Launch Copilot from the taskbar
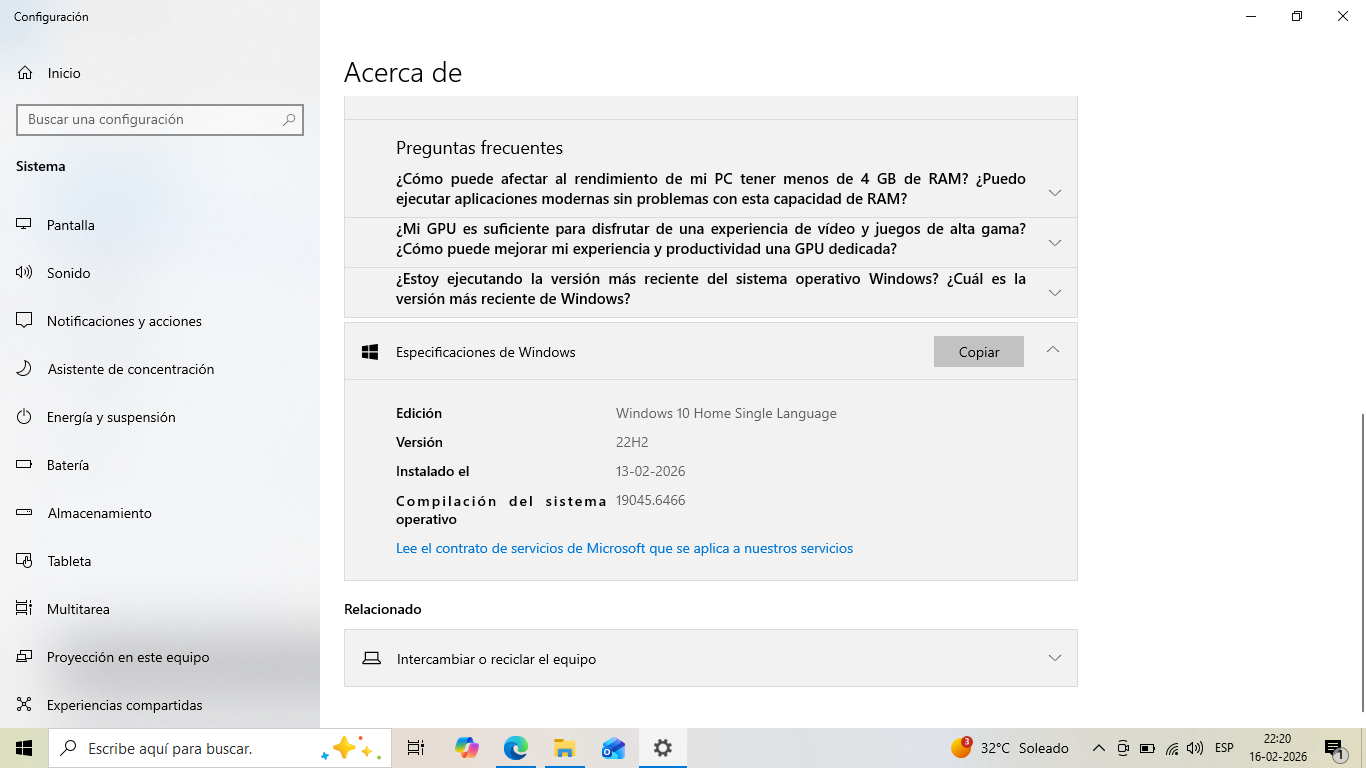This screenshot has height=768, width=1366. click(x=466, y=748)
